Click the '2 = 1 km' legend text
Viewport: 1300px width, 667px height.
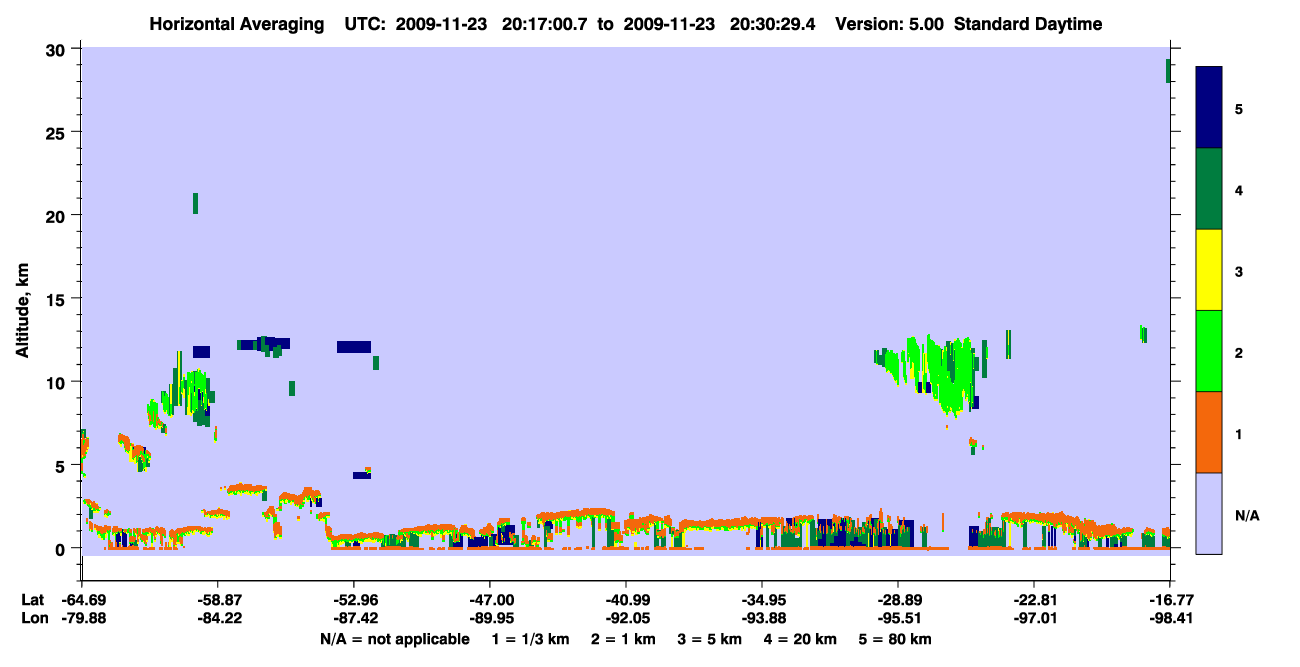623,639
